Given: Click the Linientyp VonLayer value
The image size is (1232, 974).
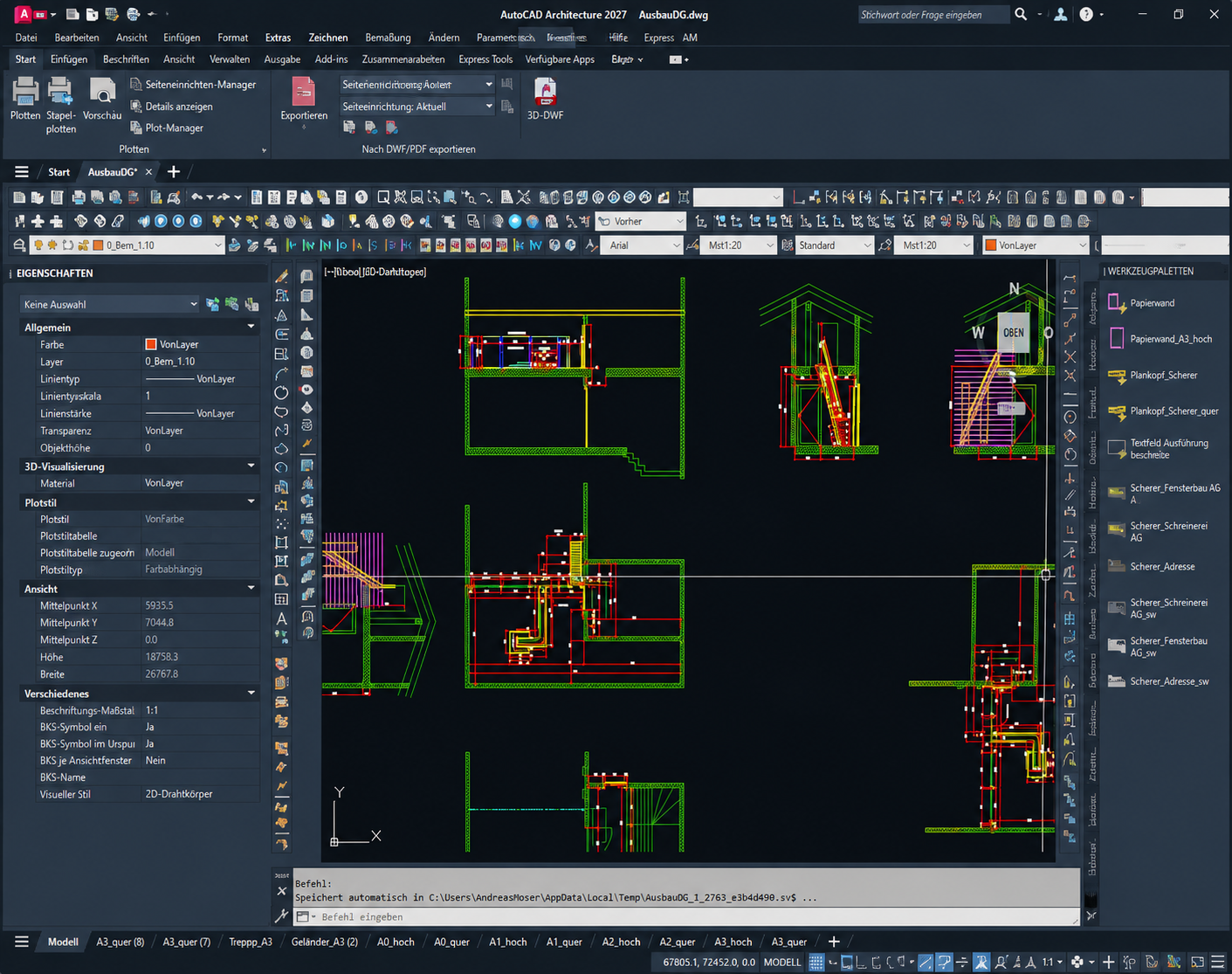Looking at the screenshot, I should click(200, 379).
